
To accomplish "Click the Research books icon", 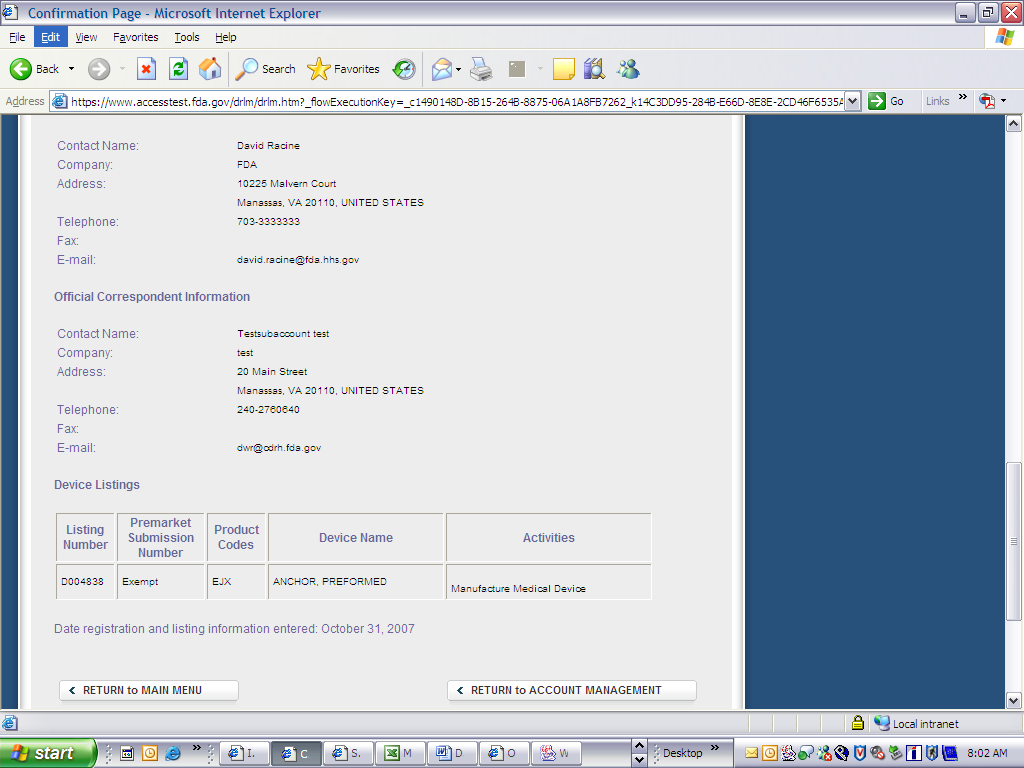I will click(x=595, y=69).
